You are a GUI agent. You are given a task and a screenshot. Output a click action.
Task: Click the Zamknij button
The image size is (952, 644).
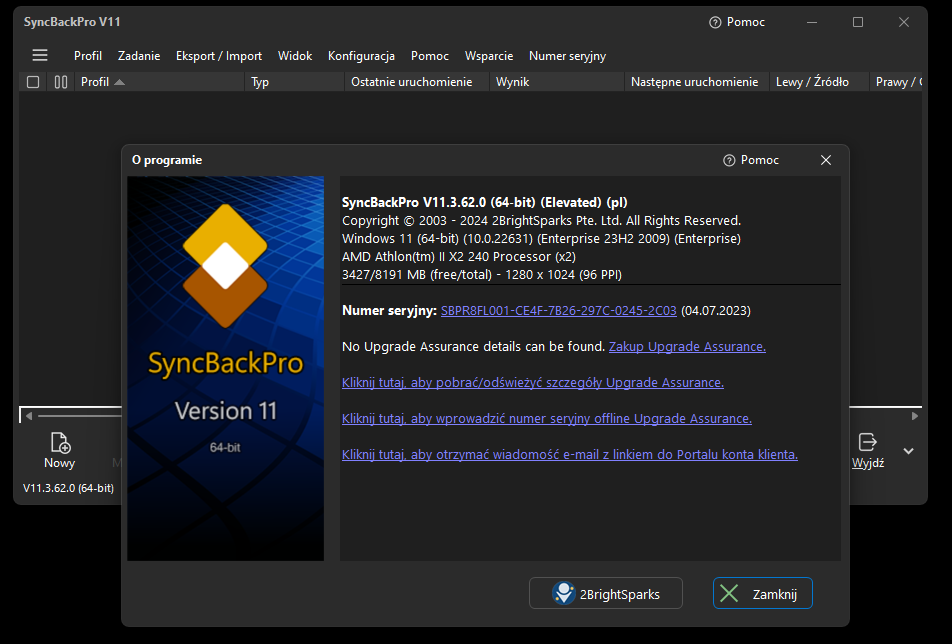(763, 593)
